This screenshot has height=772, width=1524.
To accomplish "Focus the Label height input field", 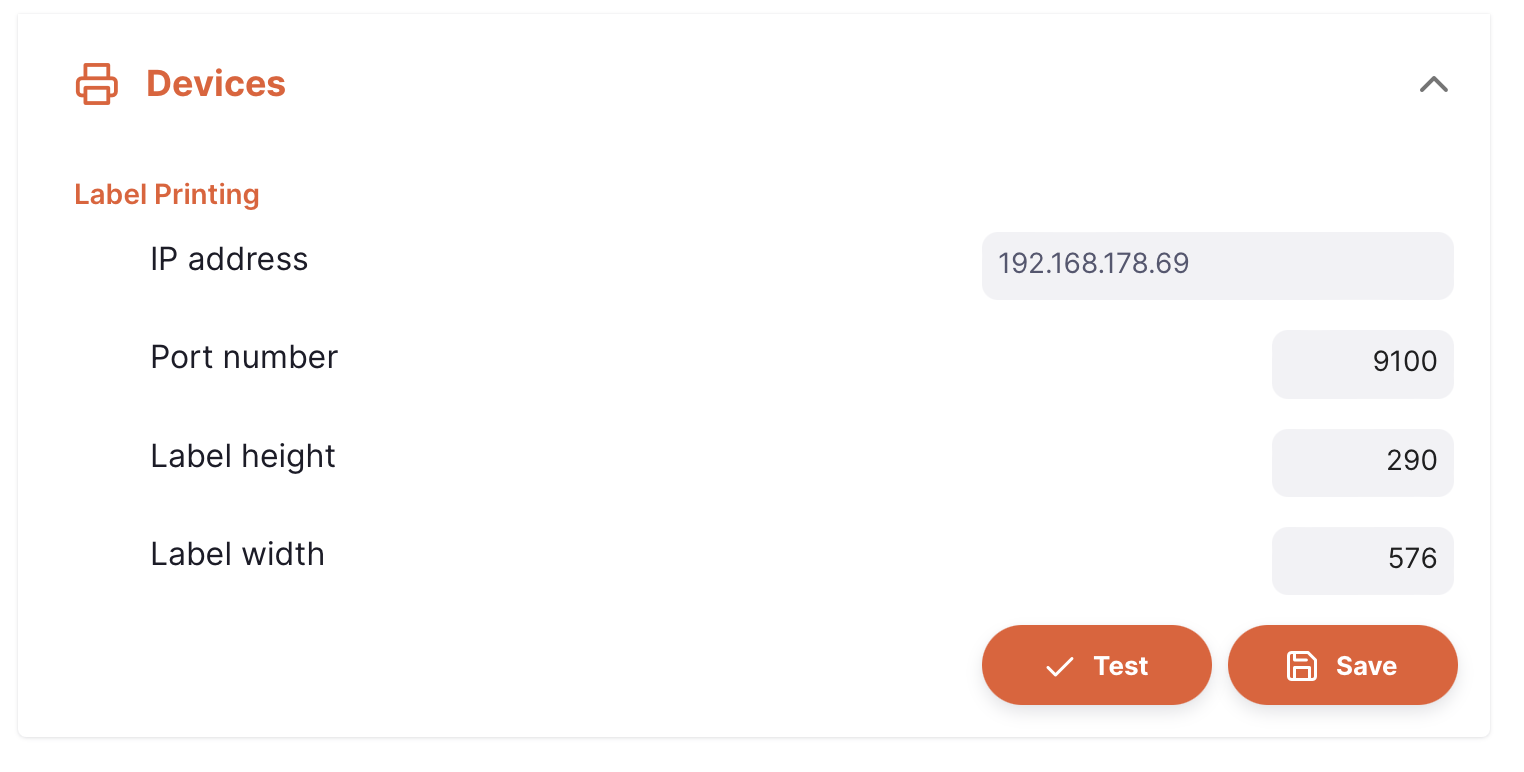I will (x=1362, y=463).
